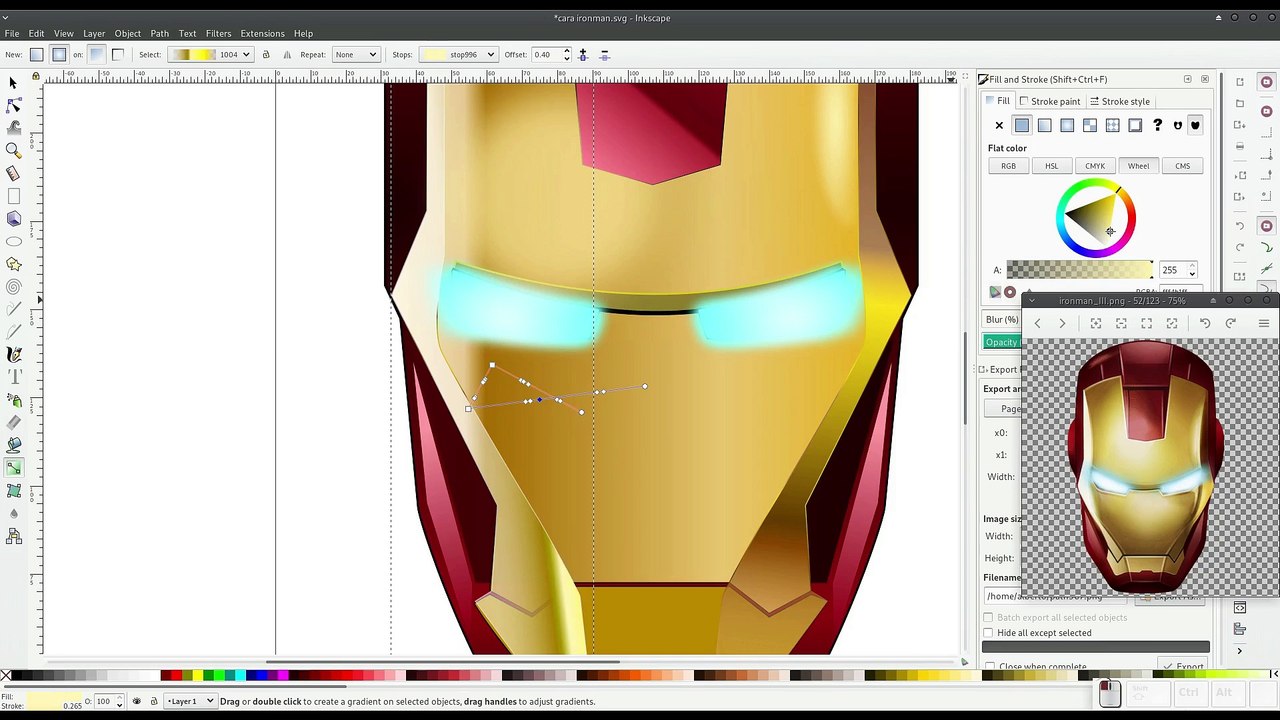This screenshot has height=720, width=1280.
Task: Select the Tweak tool
Action: 13,127
